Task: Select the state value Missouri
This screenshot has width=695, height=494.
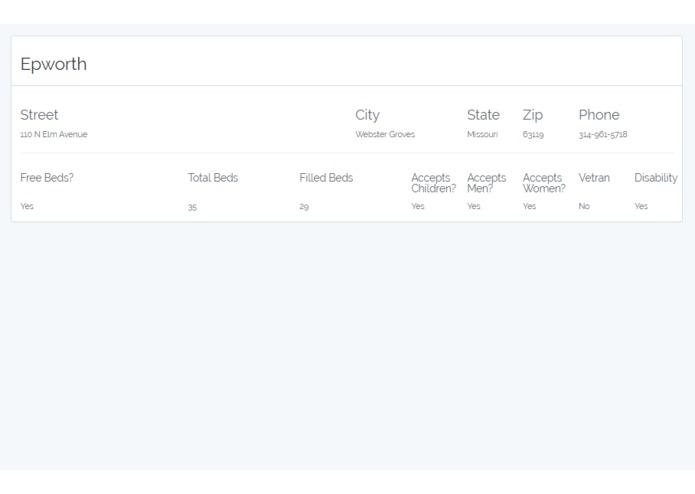Action: 482,134
